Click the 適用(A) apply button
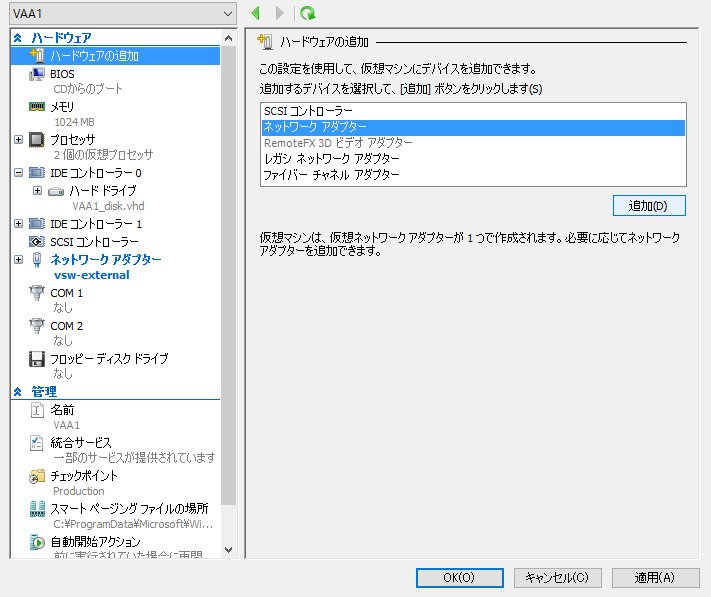 coord(655,578)
